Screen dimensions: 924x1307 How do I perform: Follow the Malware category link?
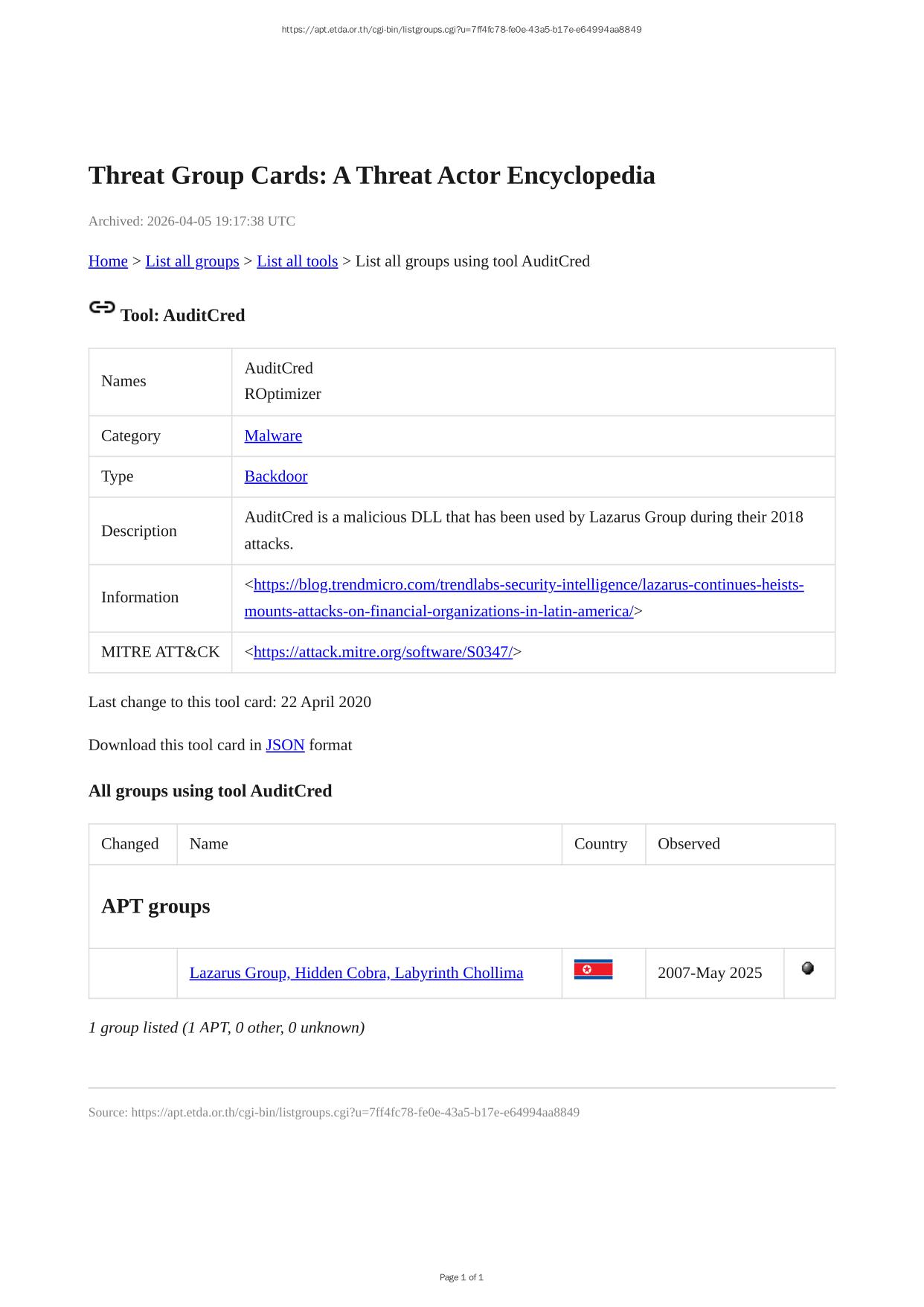coord(273,436)
